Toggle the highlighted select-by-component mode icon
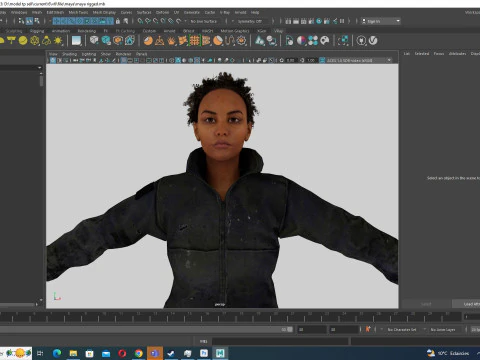The height and width of the screenshot is (360, 480). pyautogui.click(x=29, y=21)
